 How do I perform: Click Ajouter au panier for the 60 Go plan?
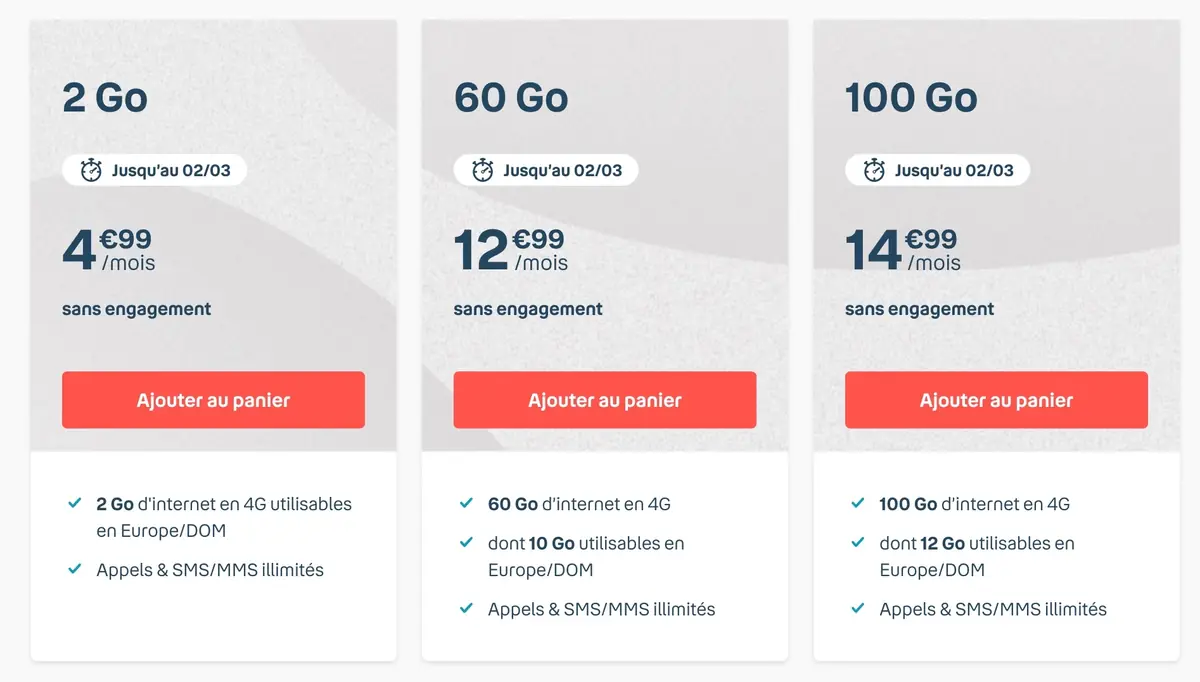(604, 399)
